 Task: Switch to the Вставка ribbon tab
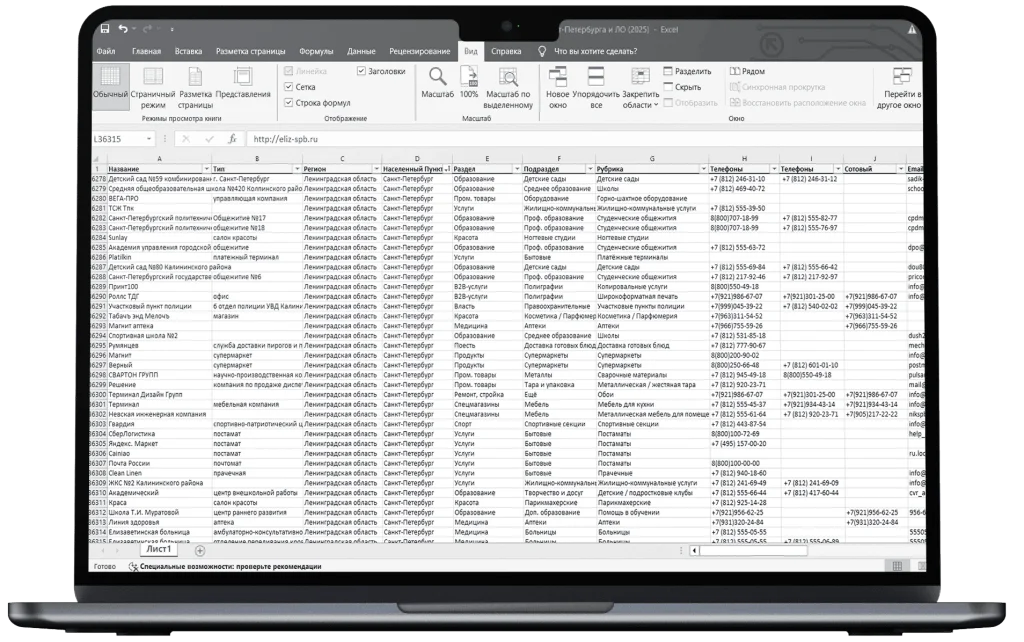point(188,51)
